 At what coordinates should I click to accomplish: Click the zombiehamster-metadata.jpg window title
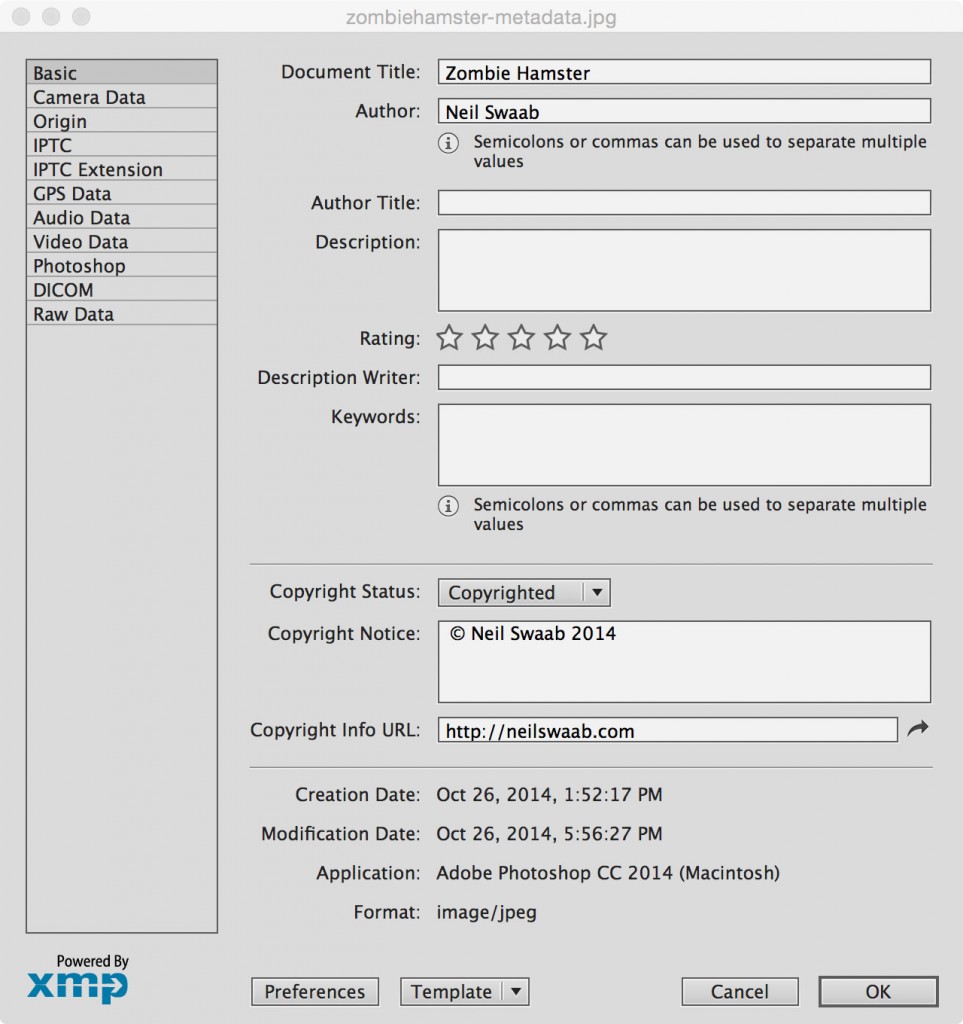pos(481,17)
